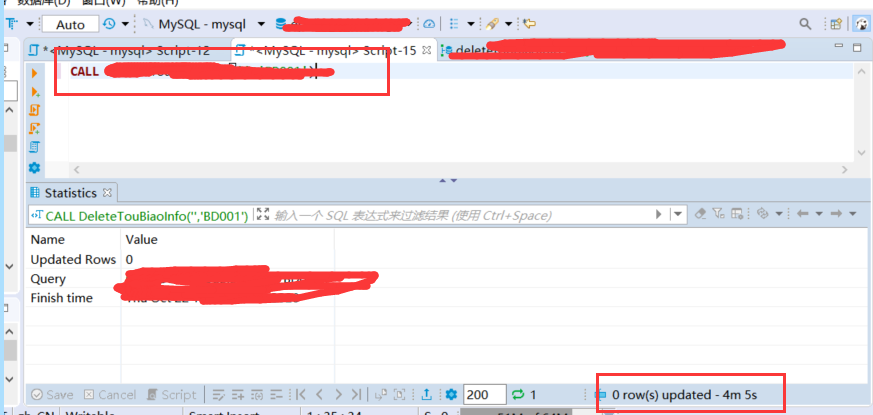Viewport: 873px width, 415px height.
Task: Add a row using the results toolbar icon
Action: point(238,394)
